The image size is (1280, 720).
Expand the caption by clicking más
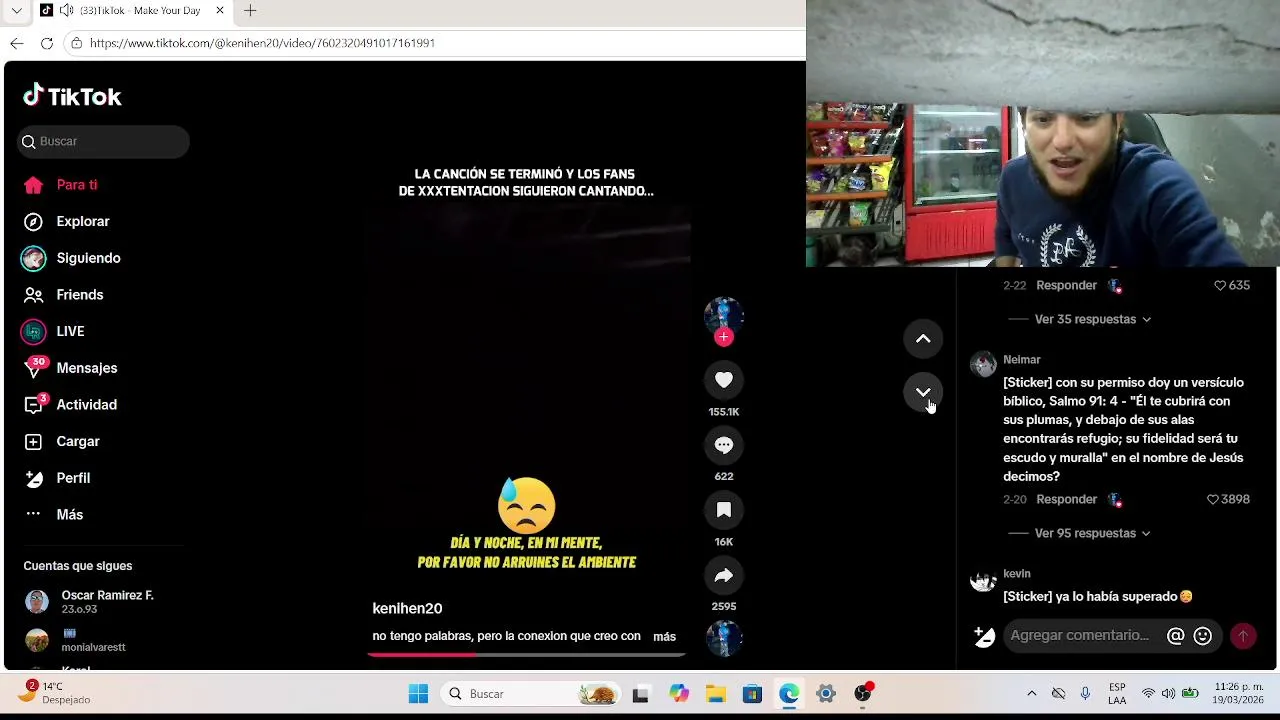(x=664, y=637)
